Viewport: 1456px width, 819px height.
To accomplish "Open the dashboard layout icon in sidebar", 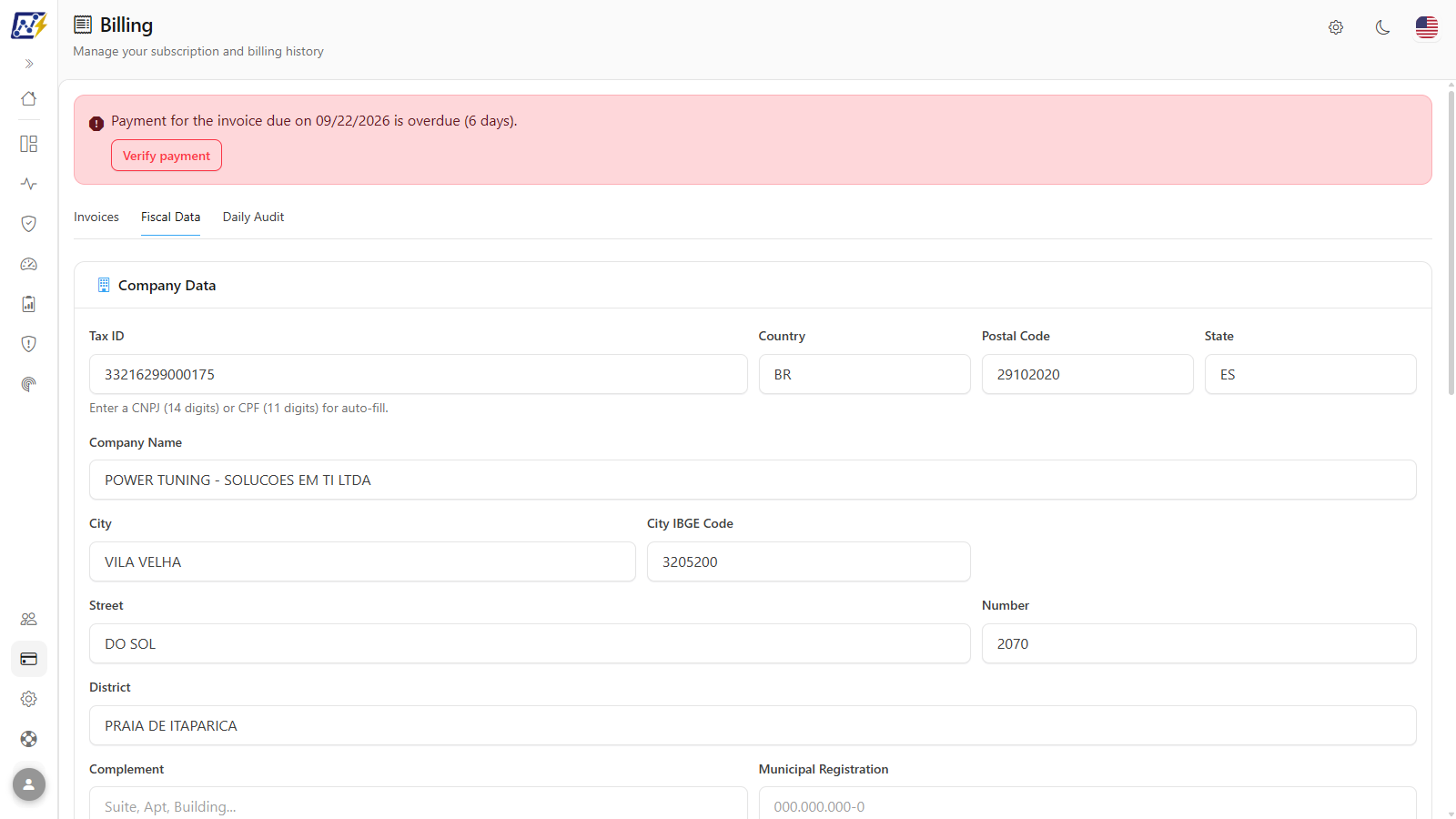I will pos(29,144).
